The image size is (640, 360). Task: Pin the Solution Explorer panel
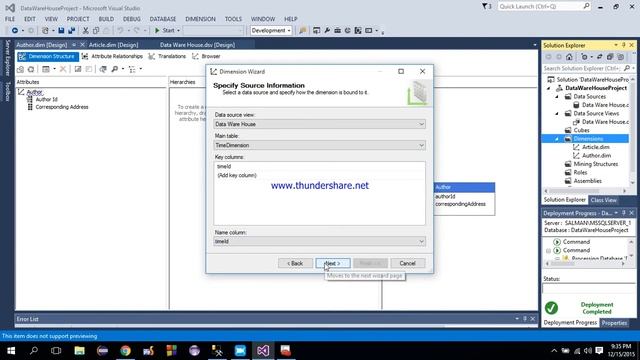tap(624, 45)
